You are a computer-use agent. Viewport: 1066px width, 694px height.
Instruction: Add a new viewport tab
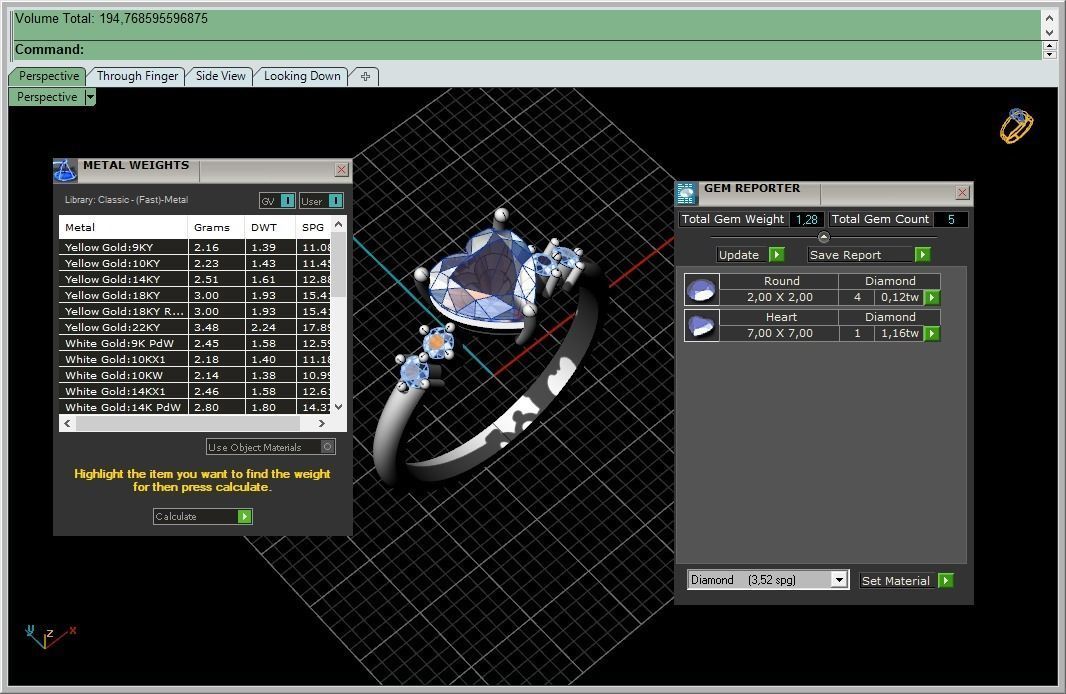pyautogui.click(x=365, y=76)
